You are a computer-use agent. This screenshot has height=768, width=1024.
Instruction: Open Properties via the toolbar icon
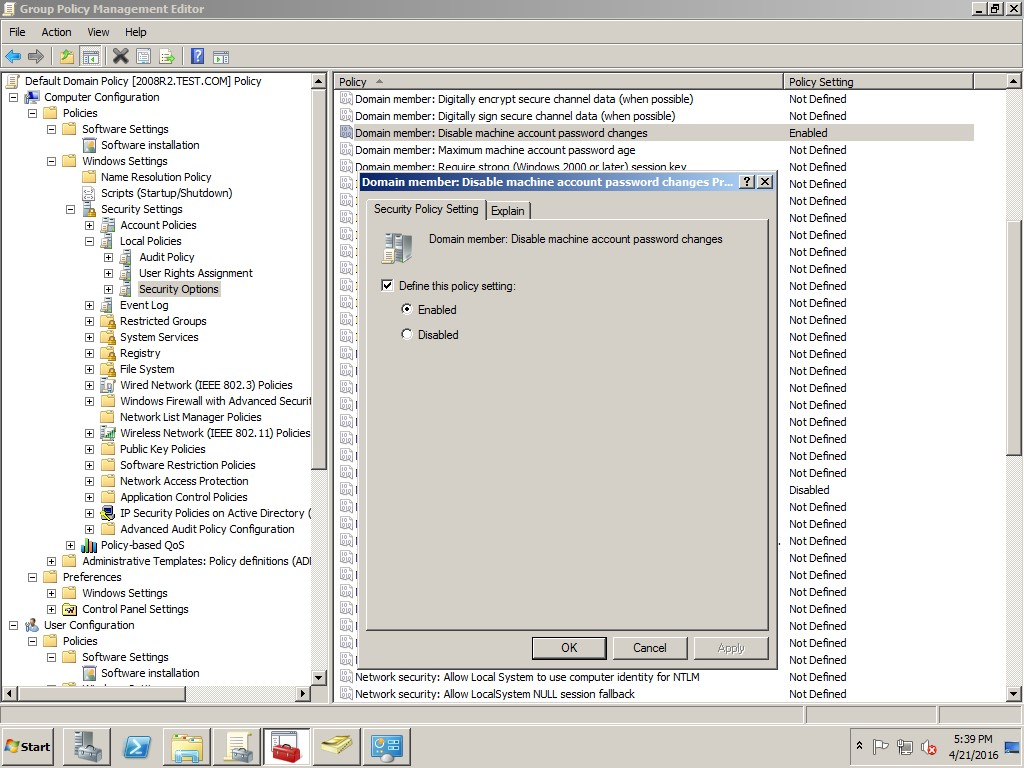[144, 57]
